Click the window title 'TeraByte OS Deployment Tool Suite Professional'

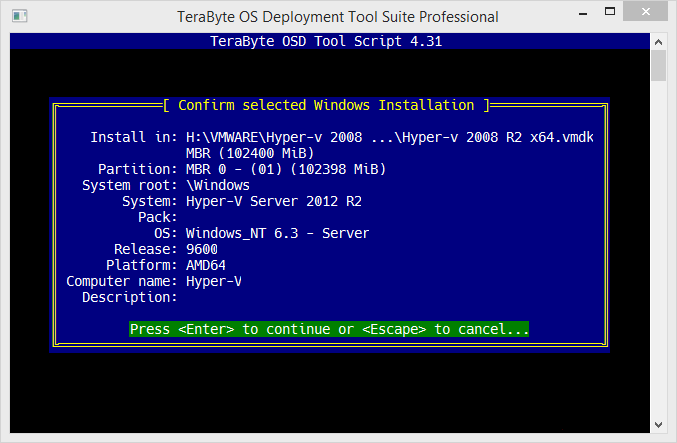click(338, 17)
